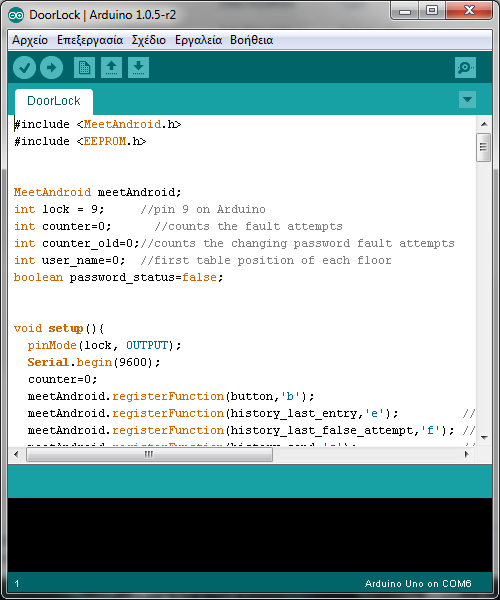500x600 pixels.
Task: Open the Βοήθεια menu
Action: 251,40
